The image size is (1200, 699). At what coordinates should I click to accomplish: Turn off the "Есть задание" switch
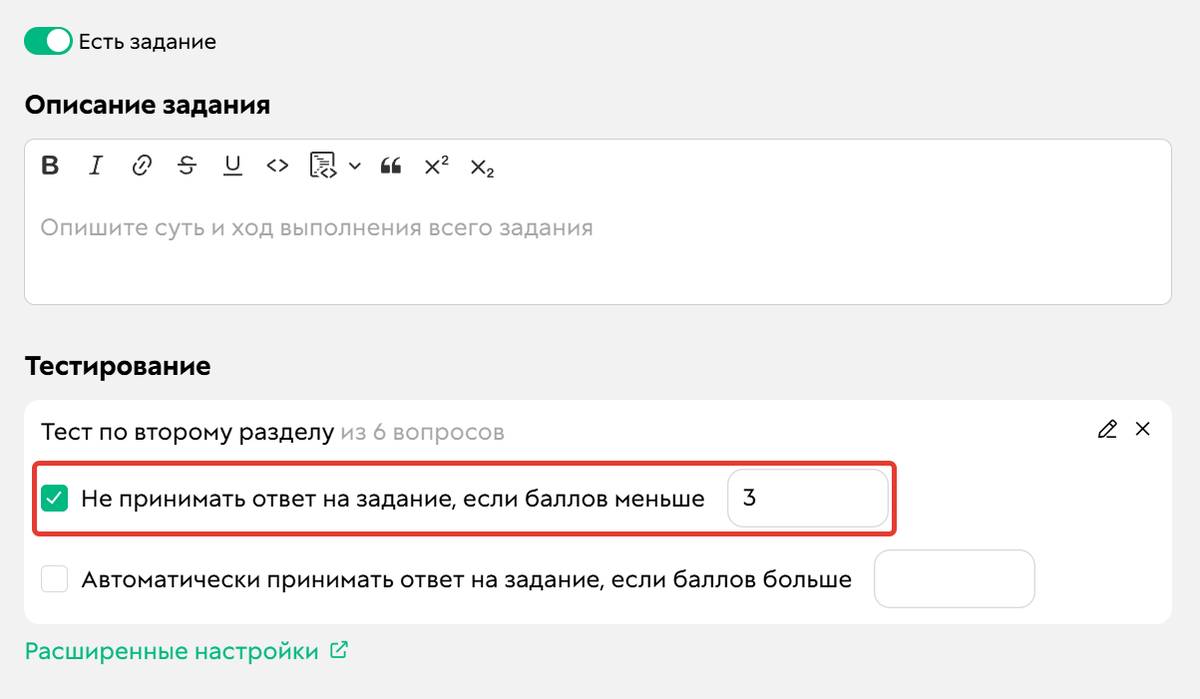pyautogui.click(x=49, y=41)
